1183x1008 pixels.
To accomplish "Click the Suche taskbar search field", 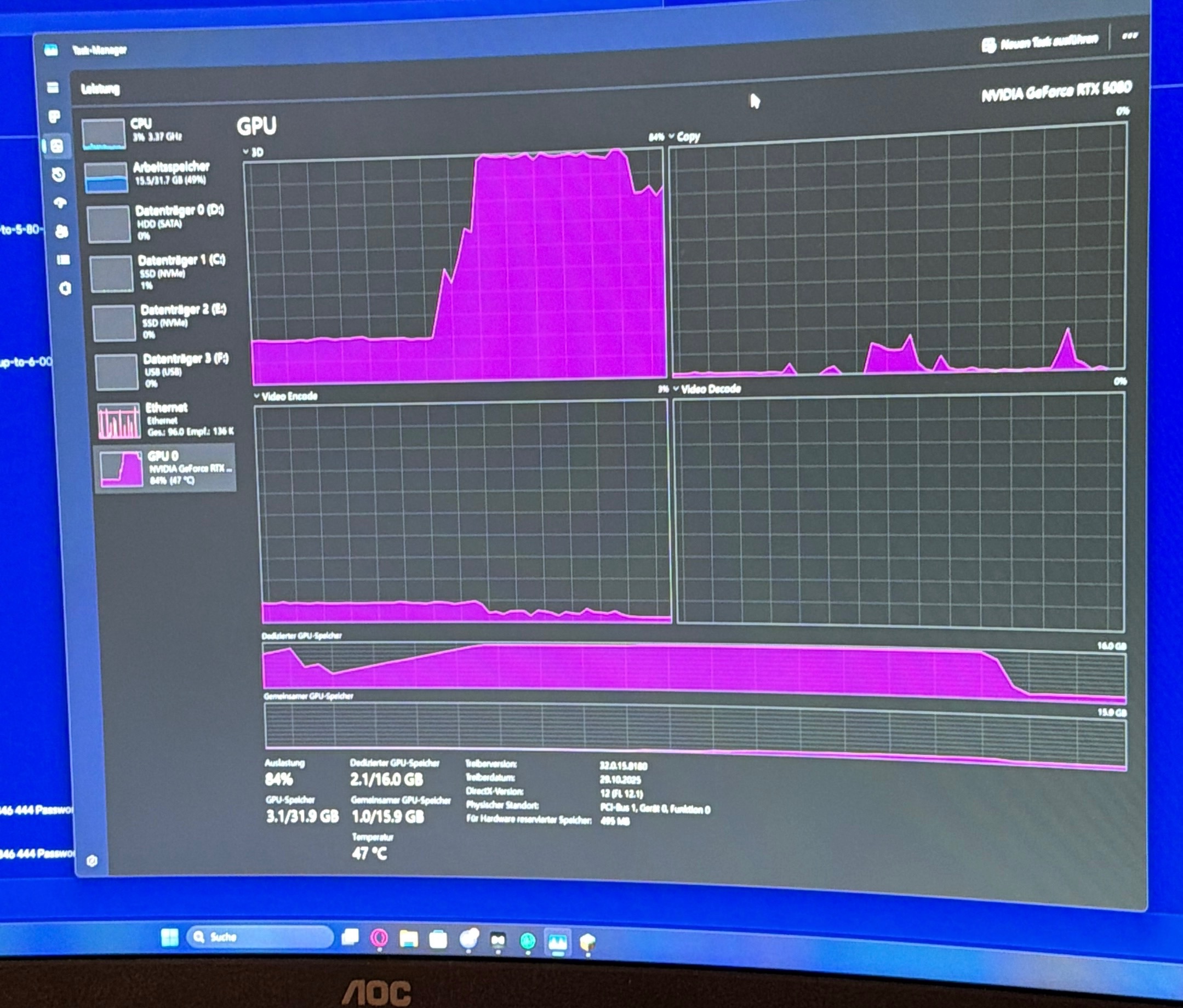I will click(x=260, y=937).
